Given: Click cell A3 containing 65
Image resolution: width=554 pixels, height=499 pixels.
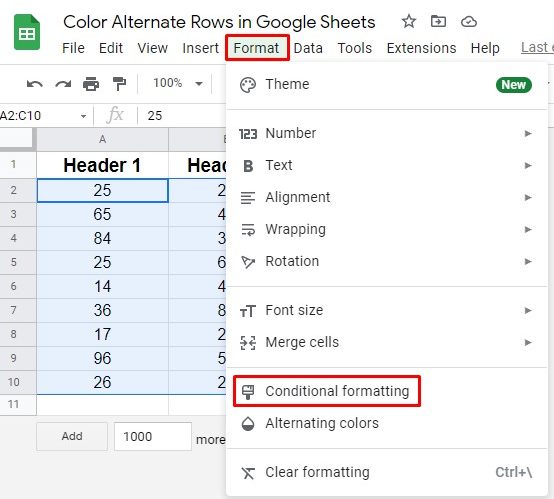Looking at the screenshot, I should [102, 215].
